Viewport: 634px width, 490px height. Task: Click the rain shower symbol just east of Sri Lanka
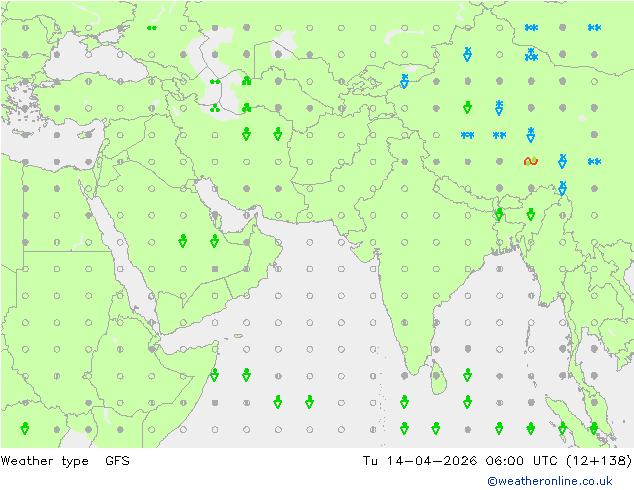(468, 375)
